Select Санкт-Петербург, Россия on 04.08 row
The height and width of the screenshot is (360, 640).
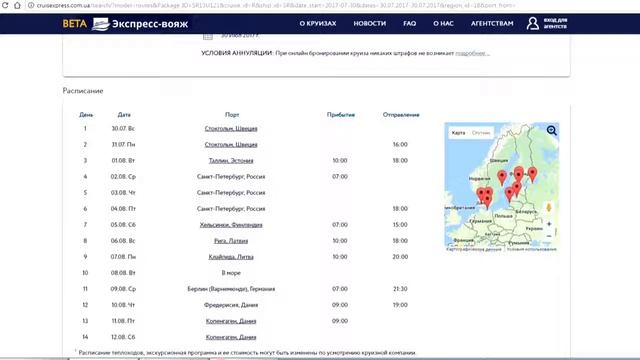tap(231, 209)
